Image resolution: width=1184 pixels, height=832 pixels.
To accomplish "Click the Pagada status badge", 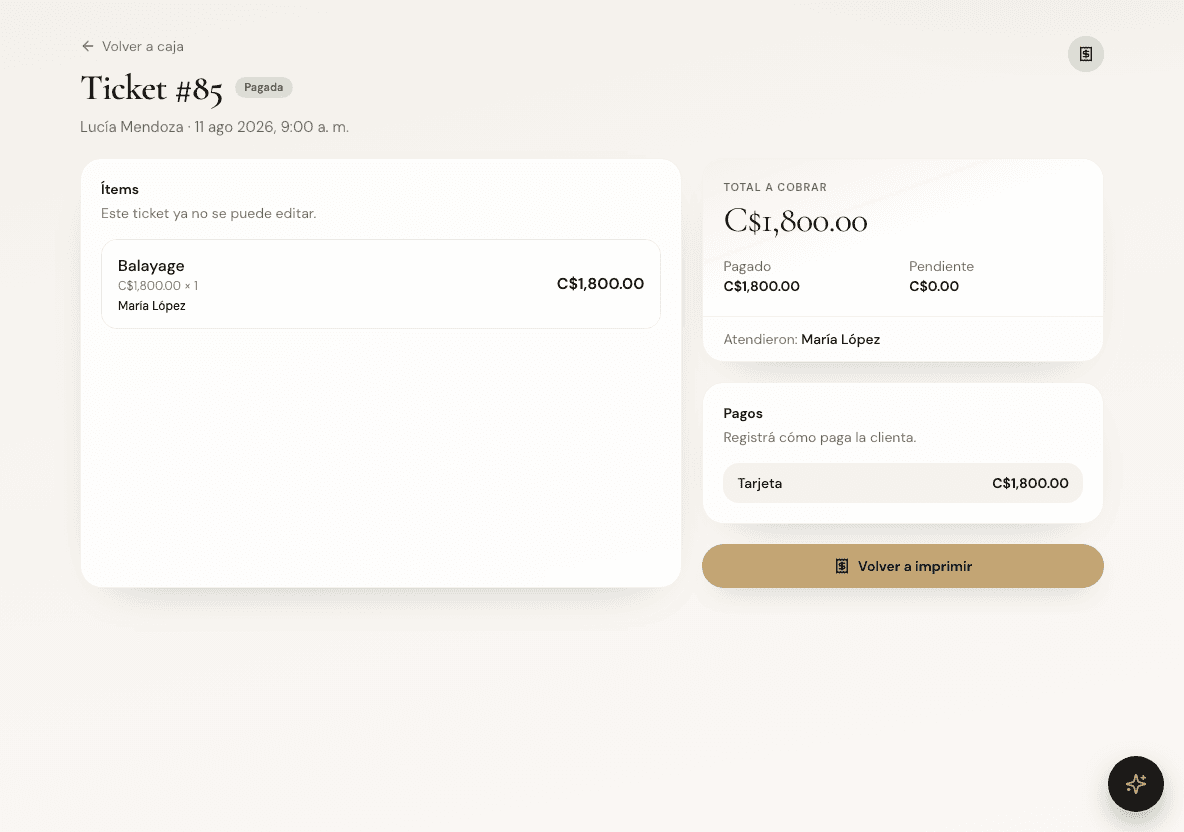I will (x=264, y=88).
